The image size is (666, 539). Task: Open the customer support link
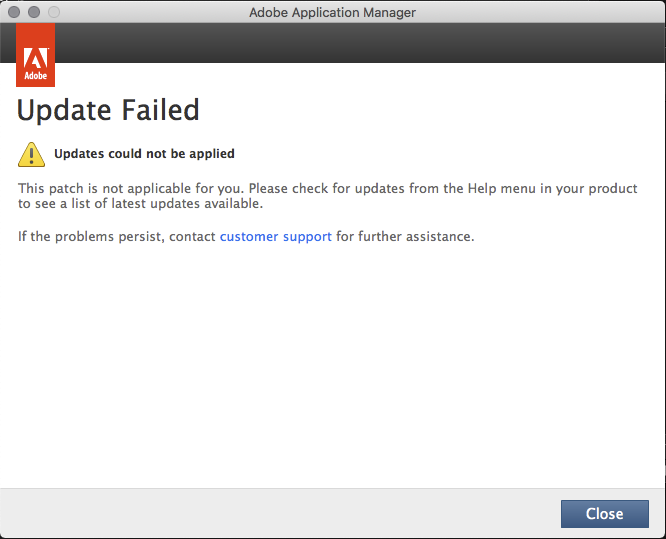point(275,237)
